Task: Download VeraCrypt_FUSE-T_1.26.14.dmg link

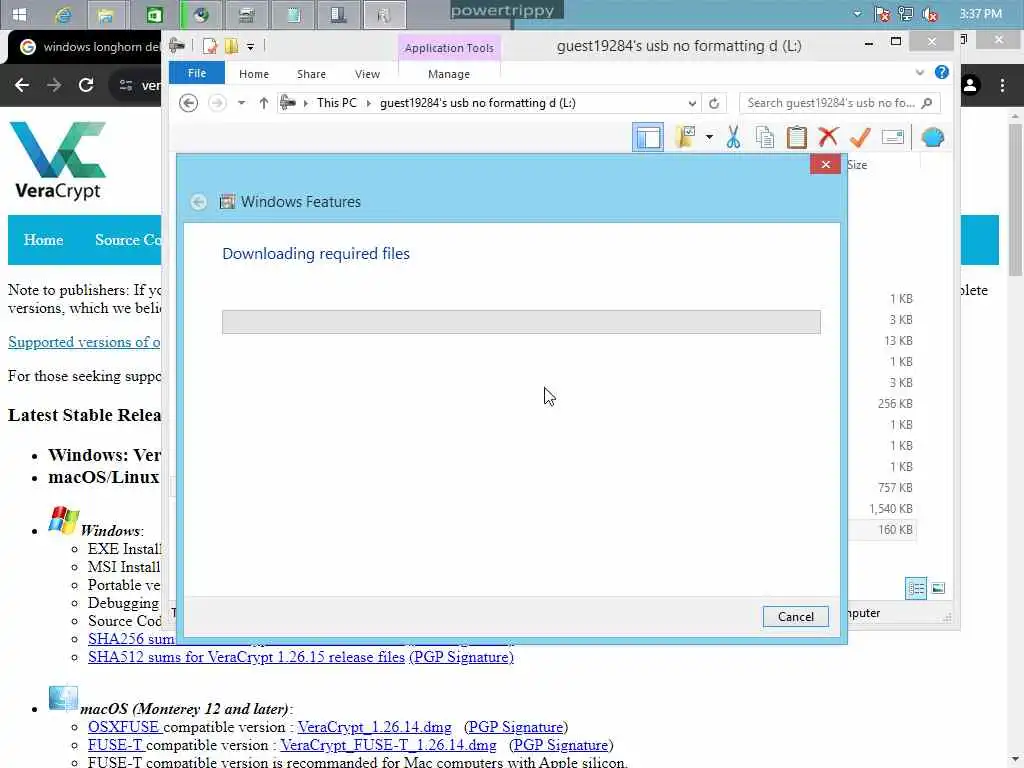Action: pyautogui.click(x=388, y=745)
